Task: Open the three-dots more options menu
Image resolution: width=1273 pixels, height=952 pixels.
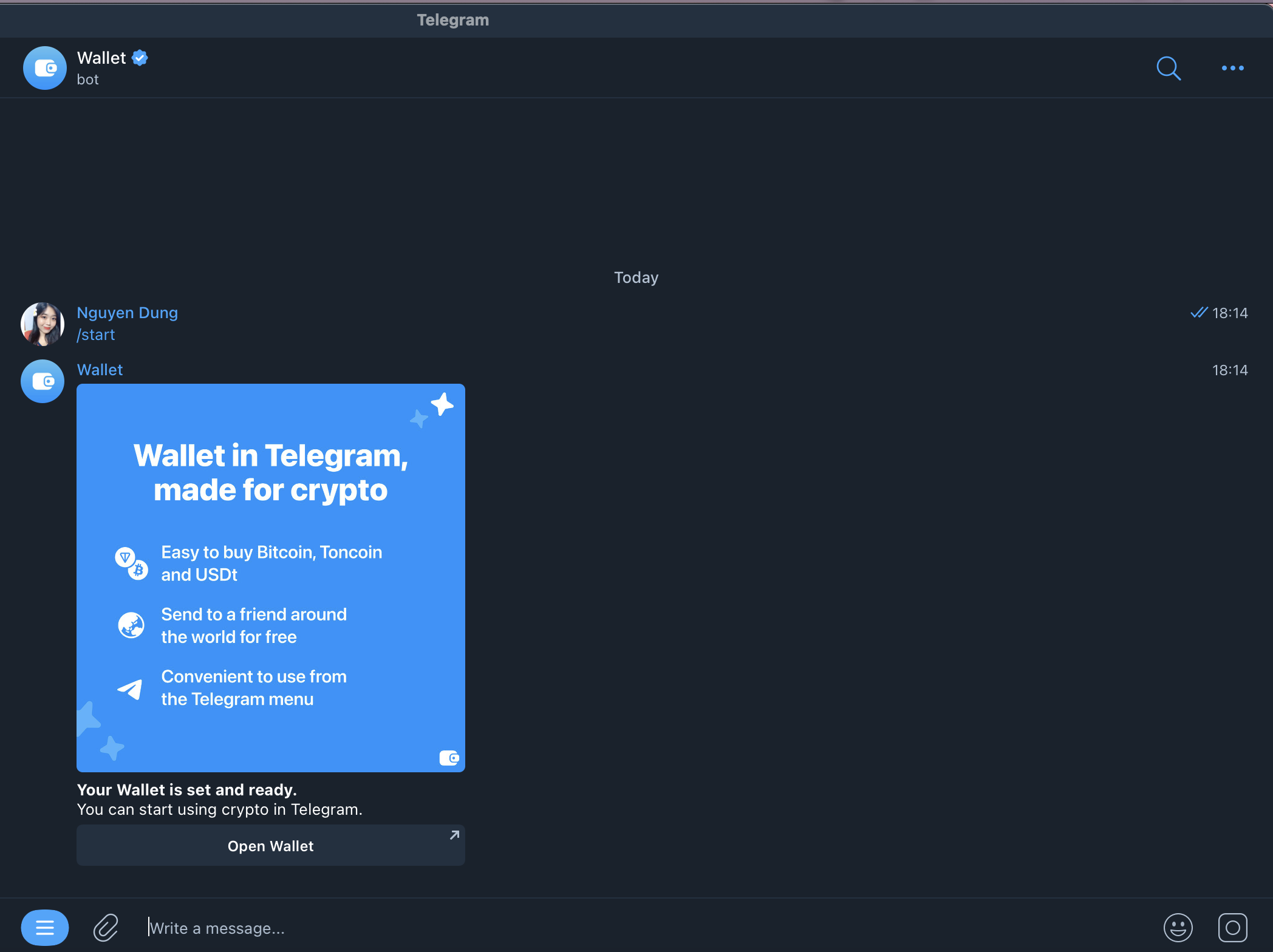Action: tap(1232, 68)
